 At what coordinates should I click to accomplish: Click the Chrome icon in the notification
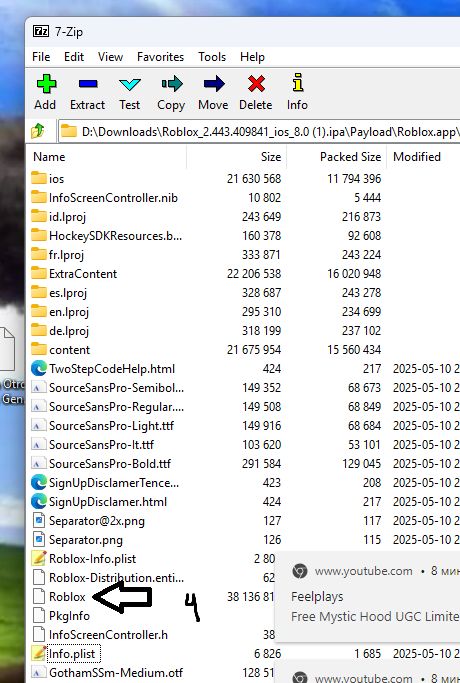[x=300, y=571]
